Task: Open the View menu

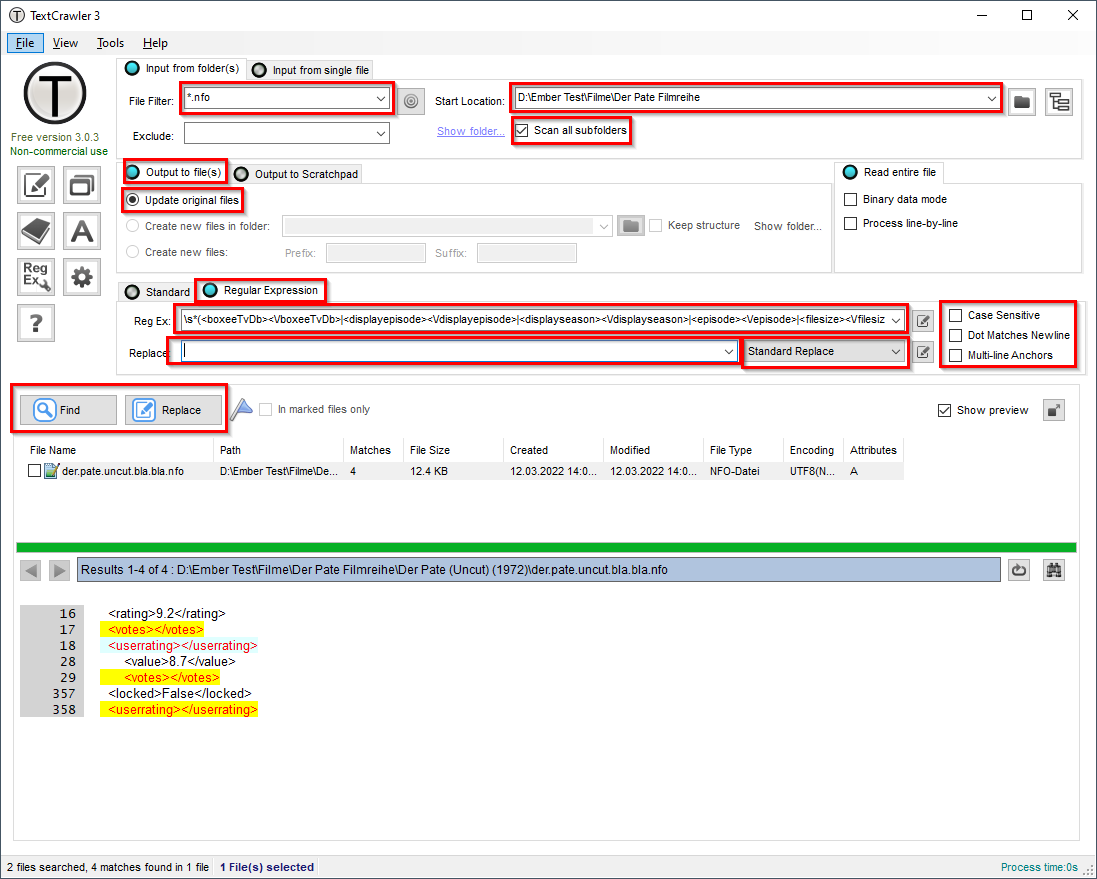Action: (65, 43)
